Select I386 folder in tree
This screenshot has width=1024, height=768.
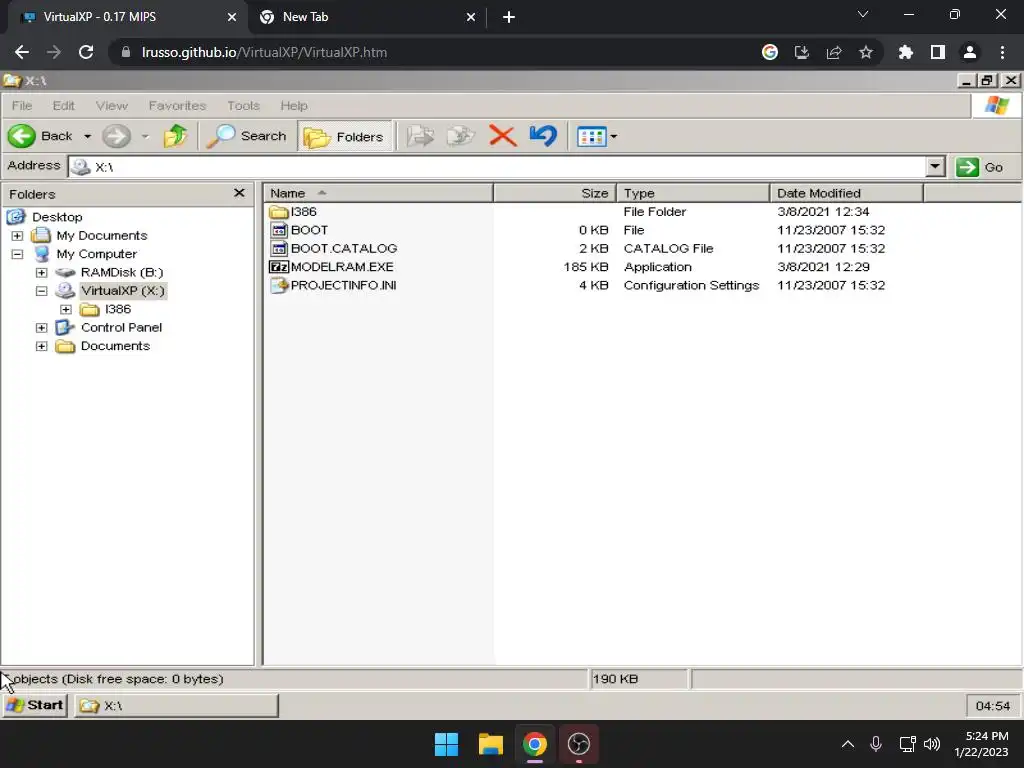[x=118, y=309]
